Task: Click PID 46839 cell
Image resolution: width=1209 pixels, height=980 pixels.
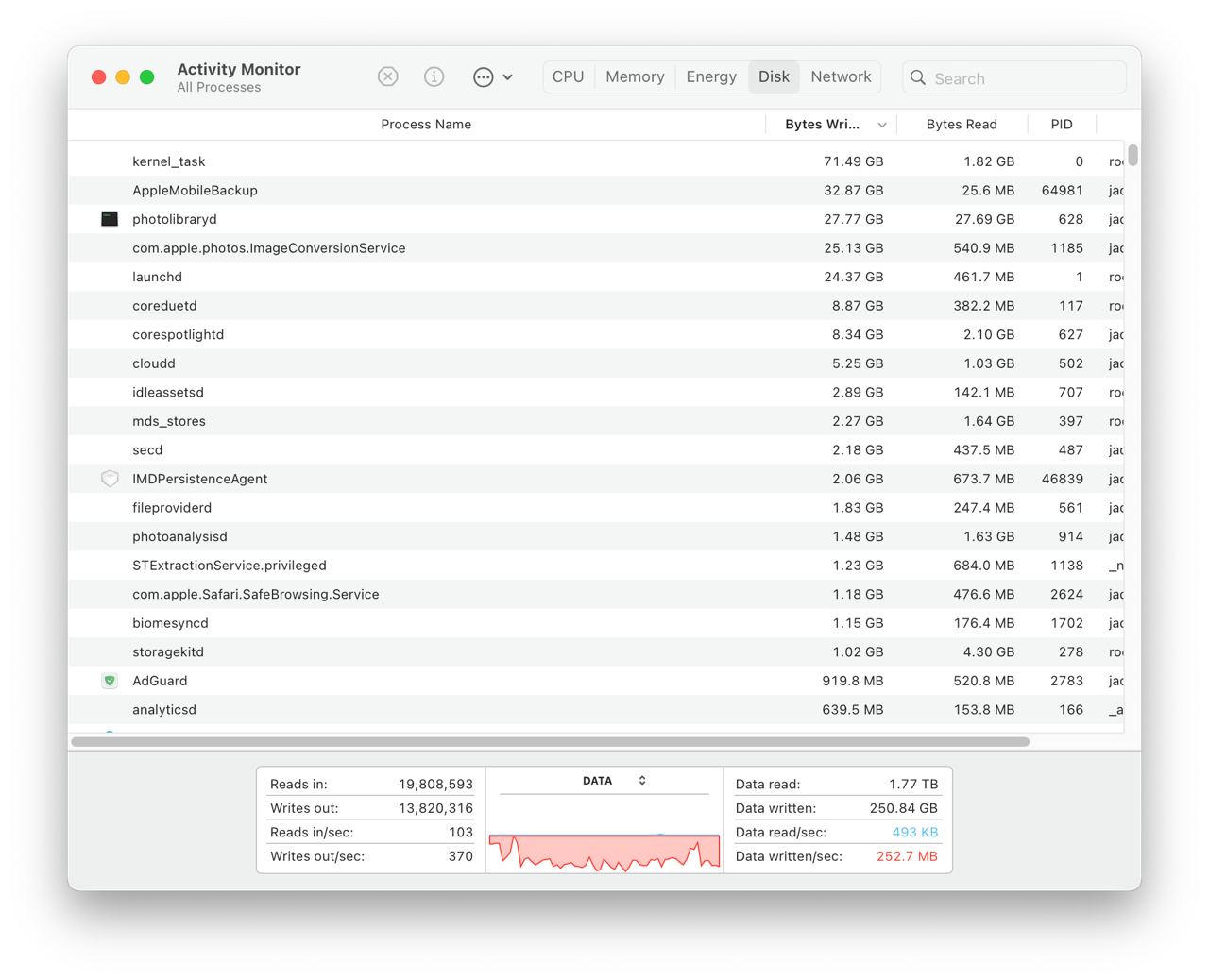Action: 1062,479
